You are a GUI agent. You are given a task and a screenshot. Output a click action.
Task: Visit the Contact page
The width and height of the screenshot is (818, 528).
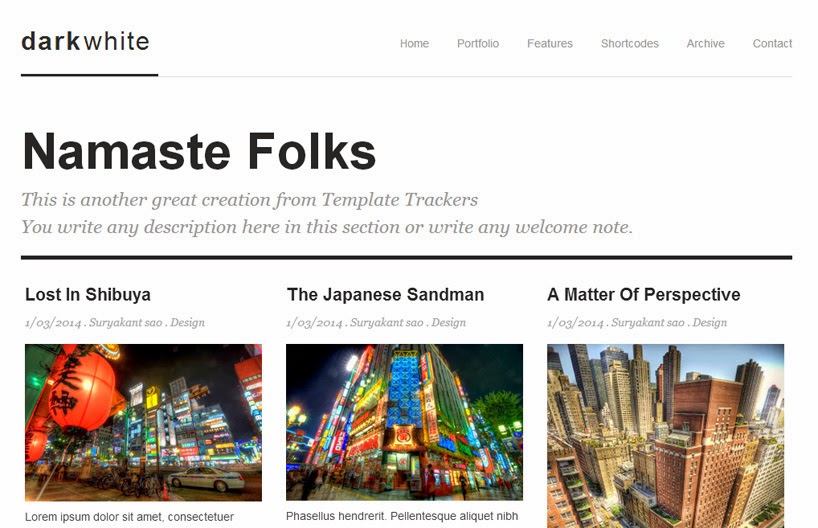[x=772, y=43]
